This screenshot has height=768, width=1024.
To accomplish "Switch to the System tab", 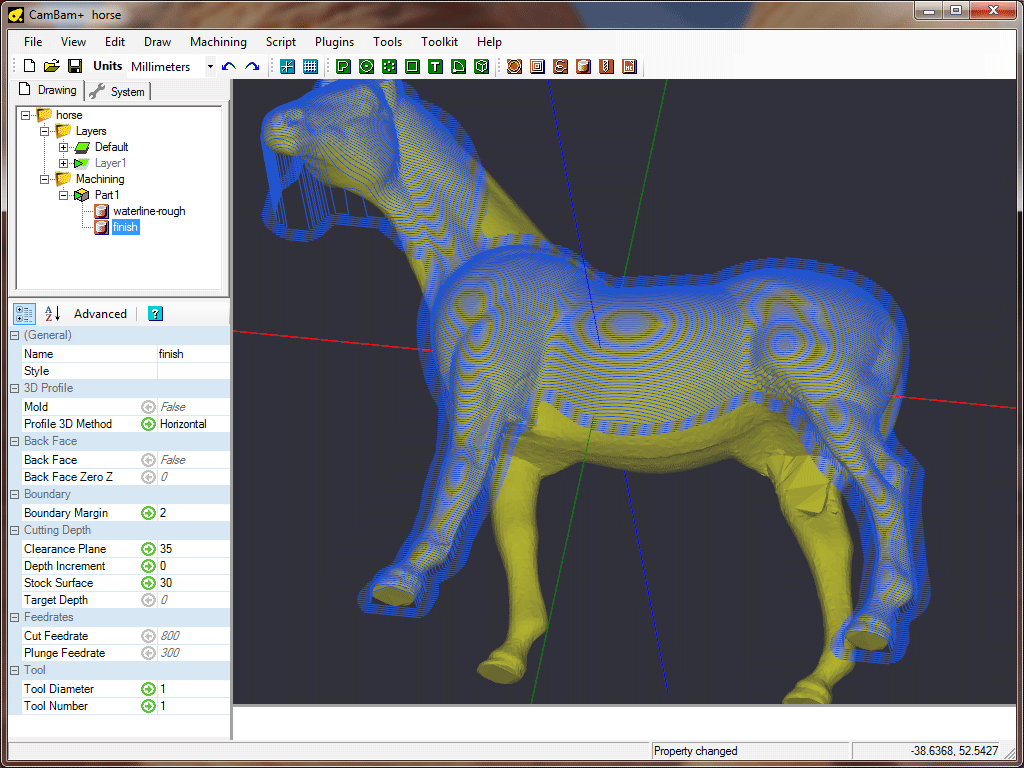I will 118,91.
